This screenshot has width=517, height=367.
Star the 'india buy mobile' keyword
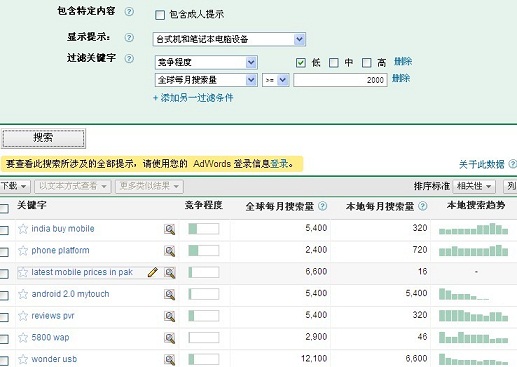coord(23,229)
